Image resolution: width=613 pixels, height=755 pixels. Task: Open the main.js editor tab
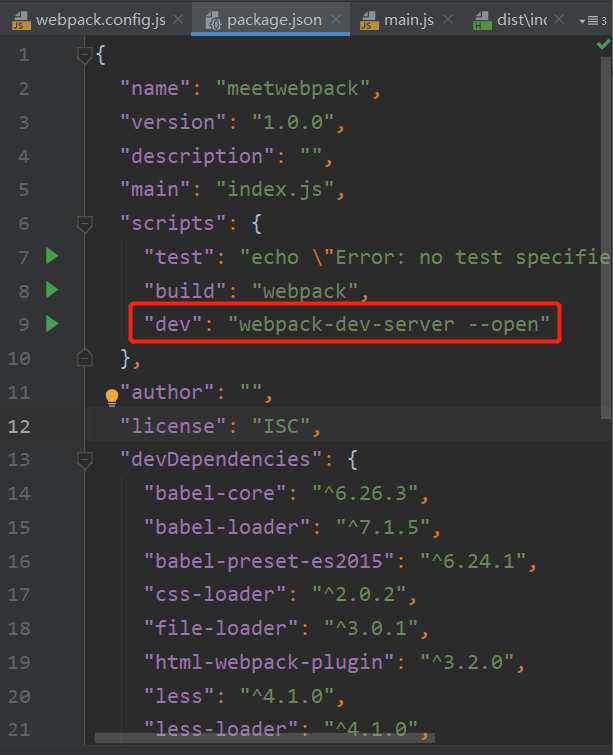click(409, 20)
